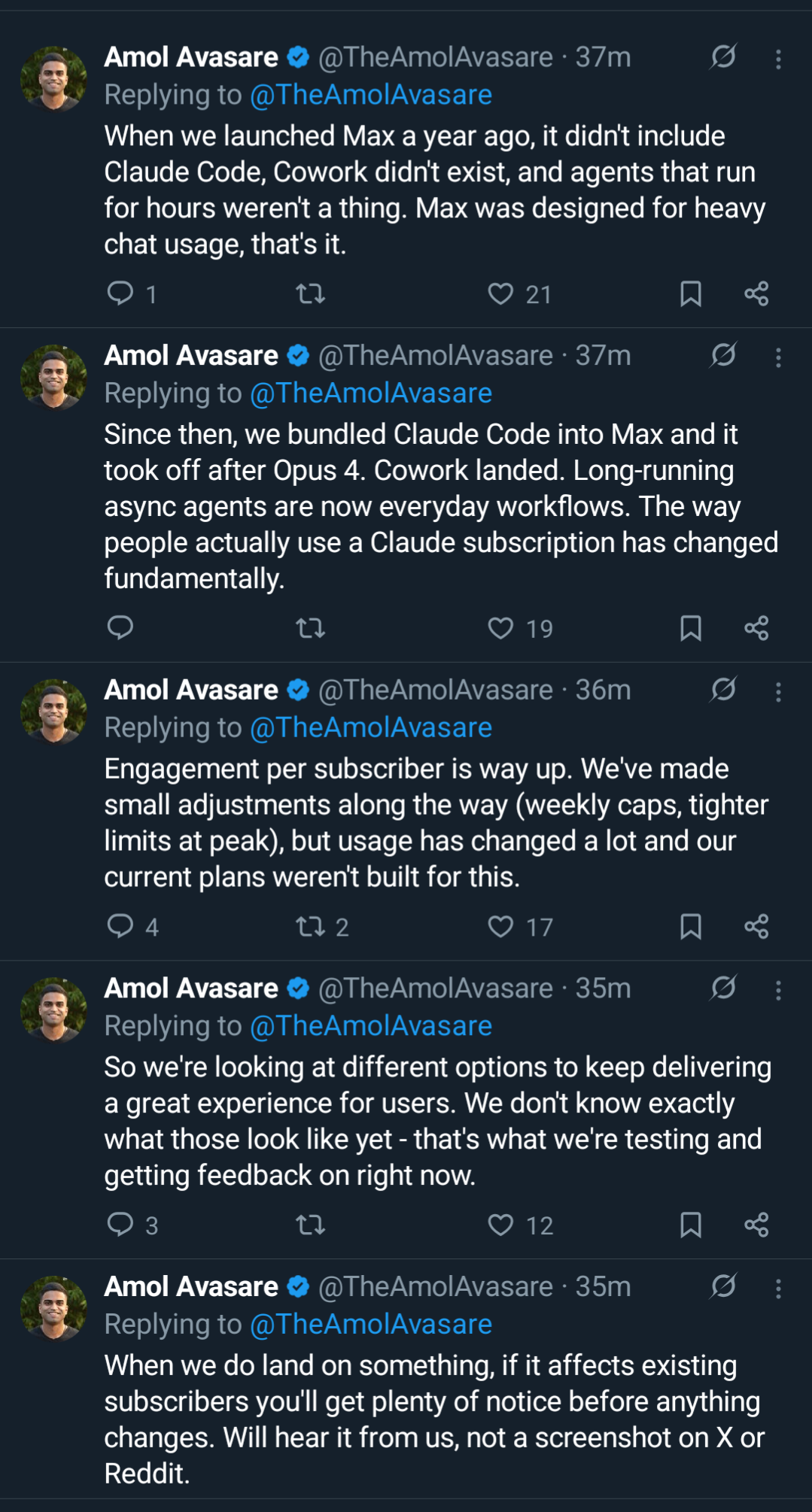Reply to the tweet with 4 comments

click(x=120, y=926)
